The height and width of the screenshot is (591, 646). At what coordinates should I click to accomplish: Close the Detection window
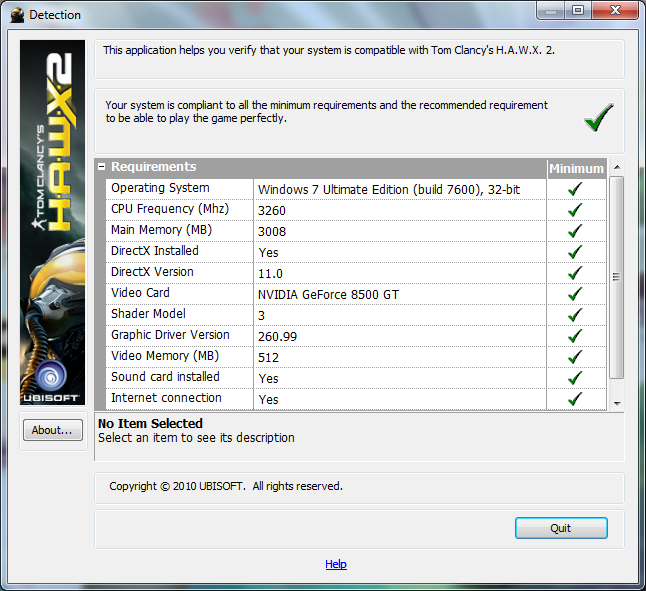(615, 11)
